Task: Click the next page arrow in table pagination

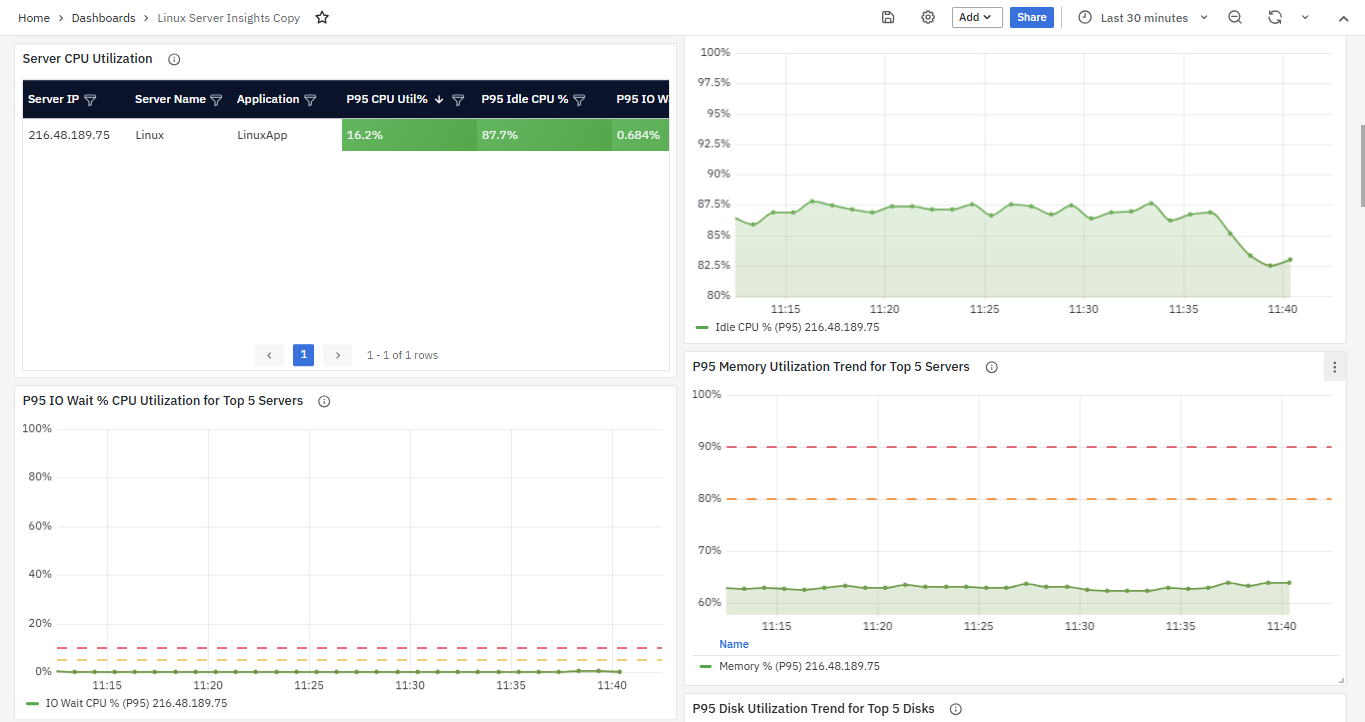Action: point(338,355)
